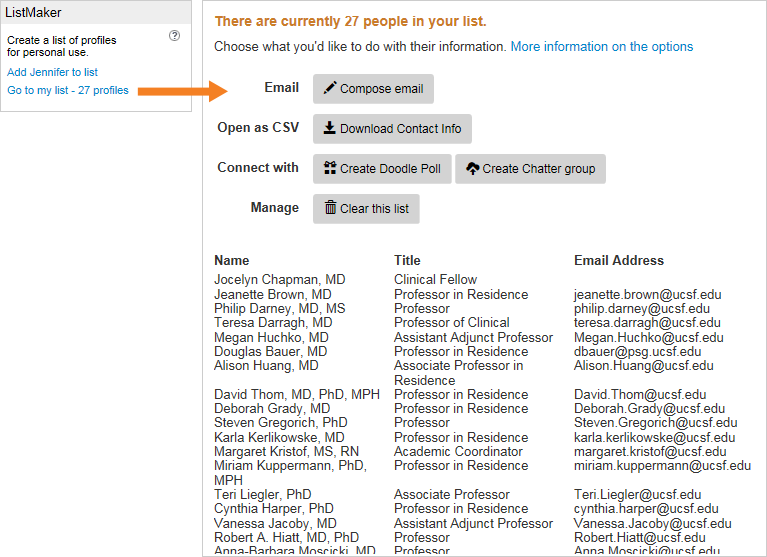
Task: Click email Teri.Liegler@ucsf.edu
Action: [638, 494]
